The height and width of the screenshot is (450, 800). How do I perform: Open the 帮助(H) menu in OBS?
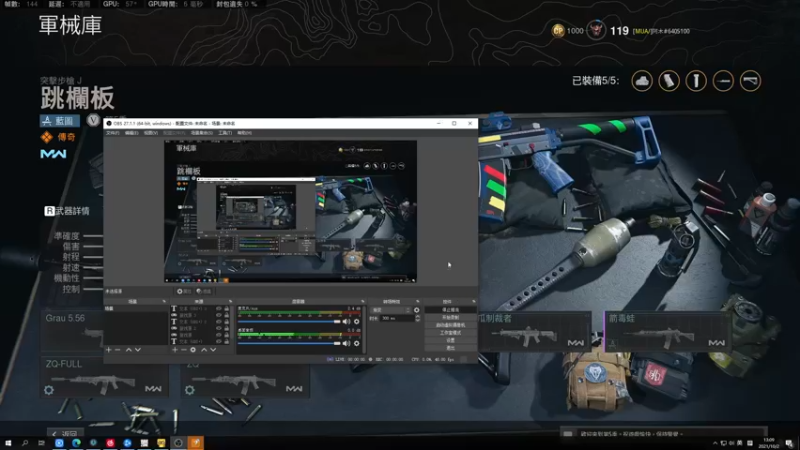click(x=244, y=133)
